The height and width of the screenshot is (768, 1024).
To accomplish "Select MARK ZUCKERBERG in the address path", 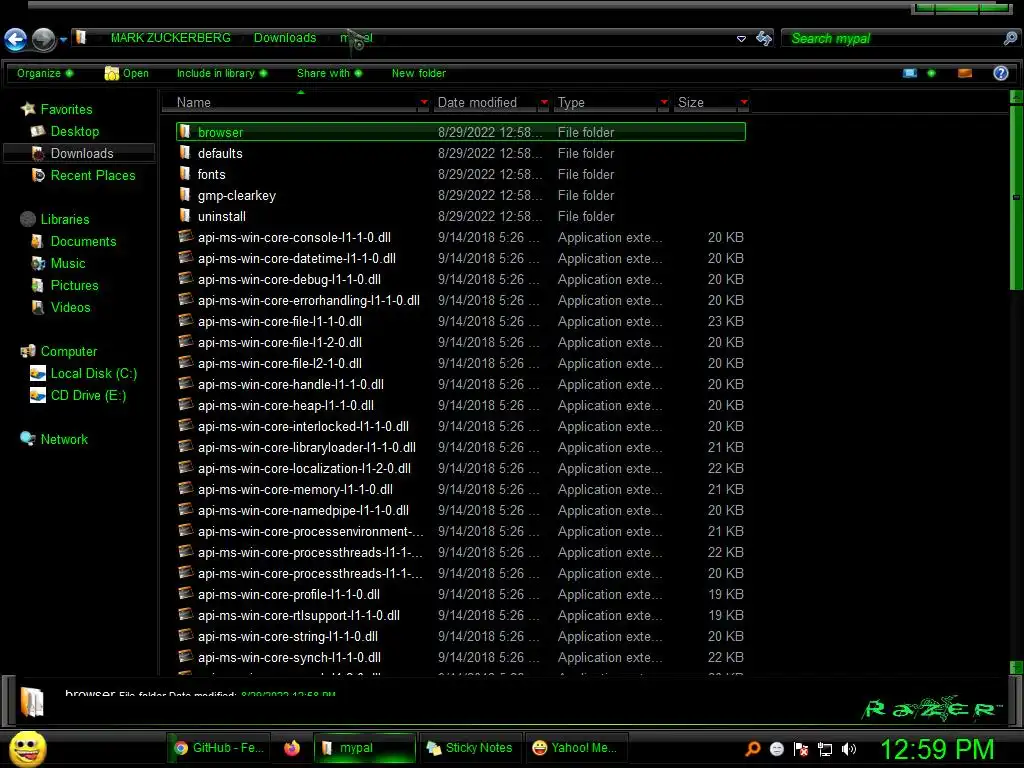I will coord(170,38).
